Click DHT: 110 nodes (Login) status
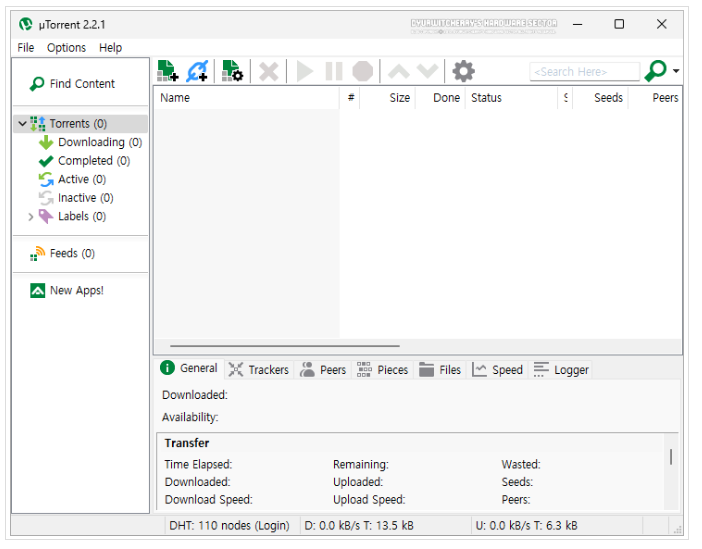This screenshot has height=549, width=702. (x=229, y=526)
